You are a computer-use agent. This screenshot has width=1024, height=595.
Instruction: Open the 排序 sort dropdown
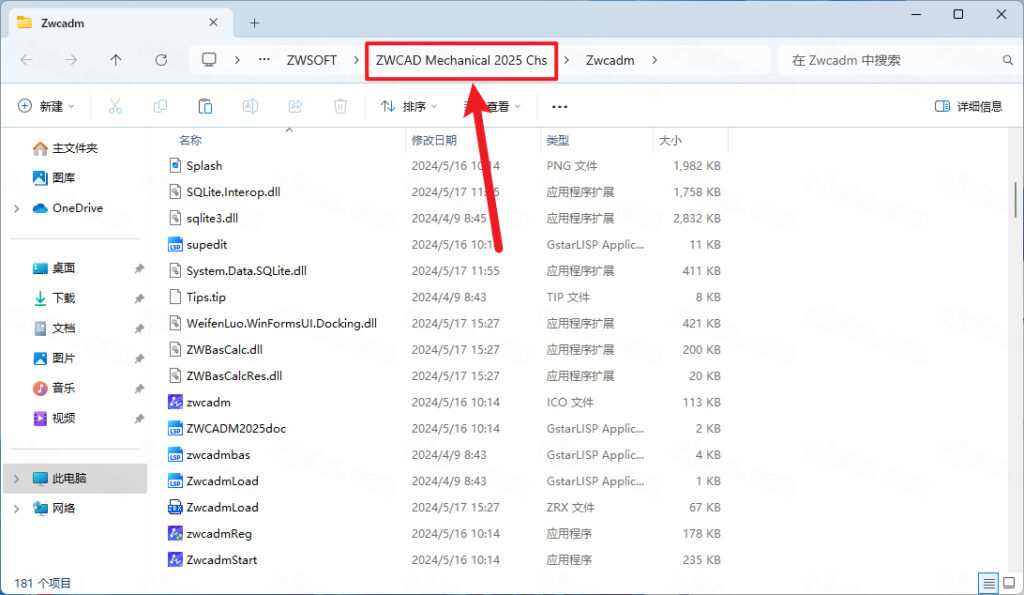410,106
